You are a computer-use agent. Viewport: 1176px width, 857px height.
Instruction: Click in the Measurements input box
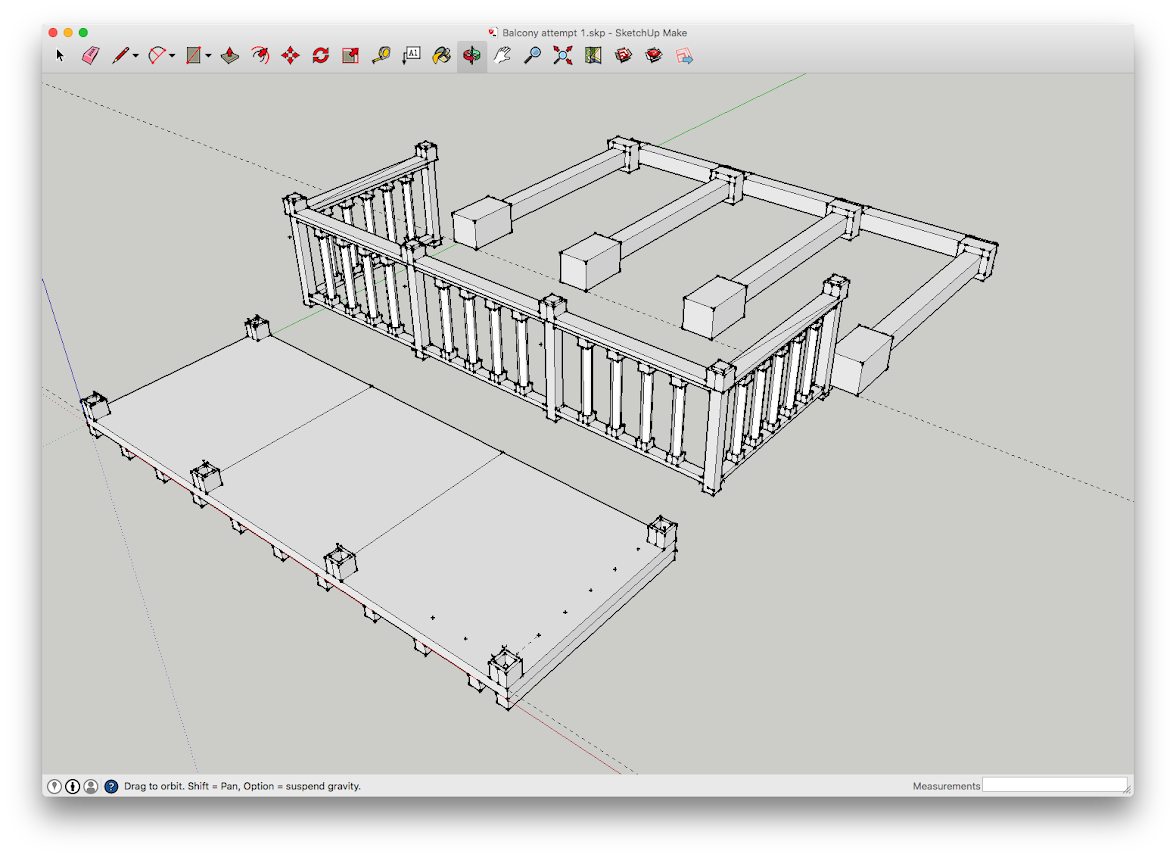pos(1054,786)
